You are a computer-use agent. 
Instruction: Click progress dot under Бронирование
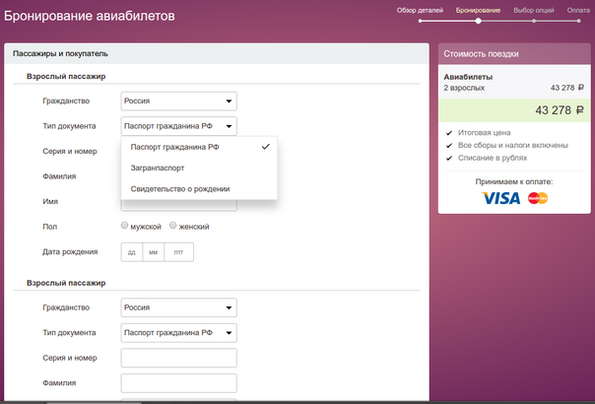[x=479, y=21]
